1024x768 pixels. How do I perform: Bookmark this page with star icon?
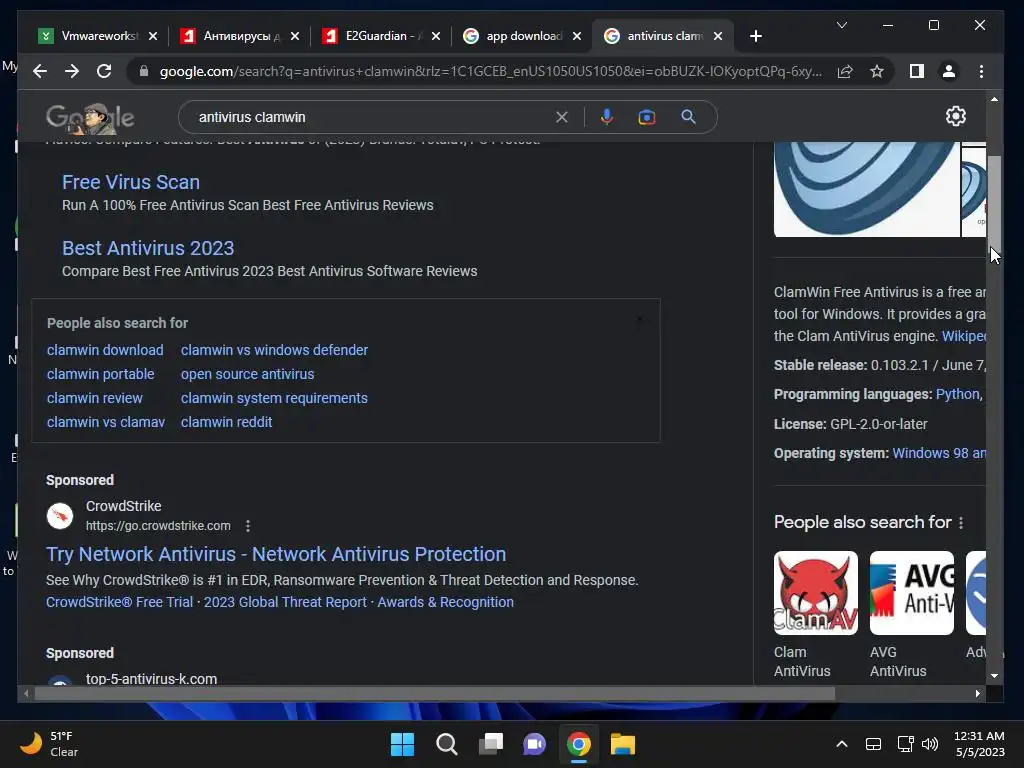click(x=877, y=71)
